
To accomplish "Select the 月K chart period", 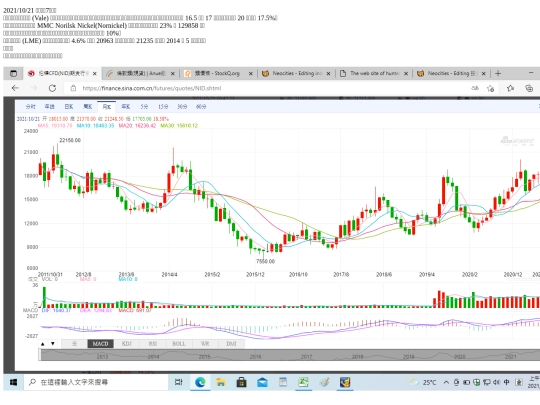I will click(106, 107).
